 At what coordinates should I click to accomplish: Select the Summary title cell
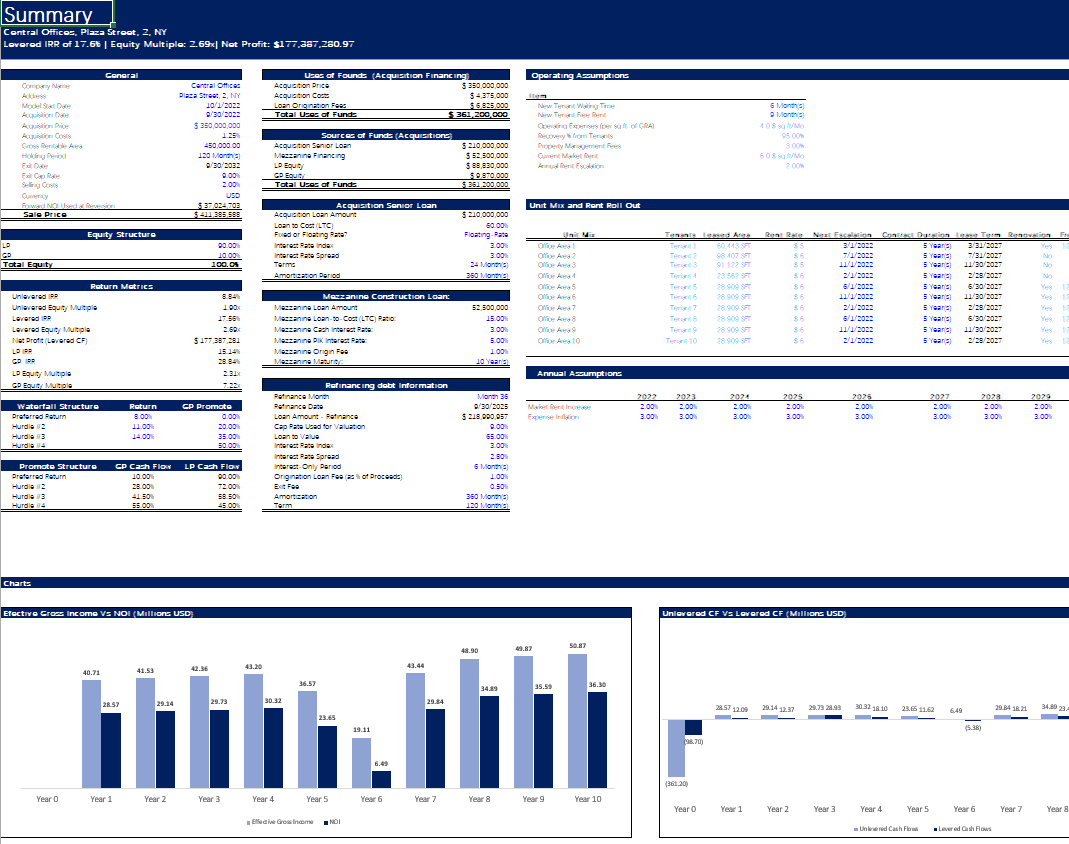(x=57, y=15)
